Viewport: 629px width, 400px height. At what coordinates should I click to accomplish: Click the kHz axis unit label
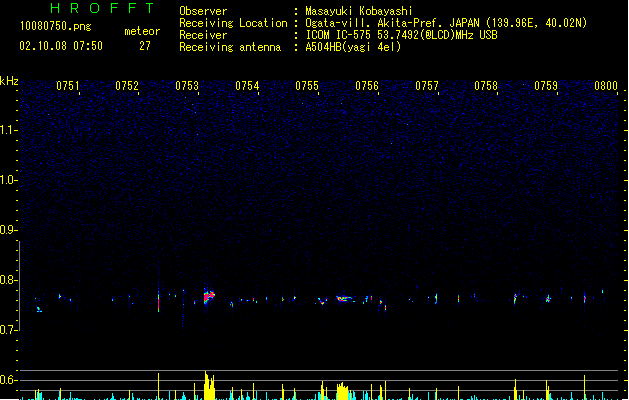(x=9, y=81)
